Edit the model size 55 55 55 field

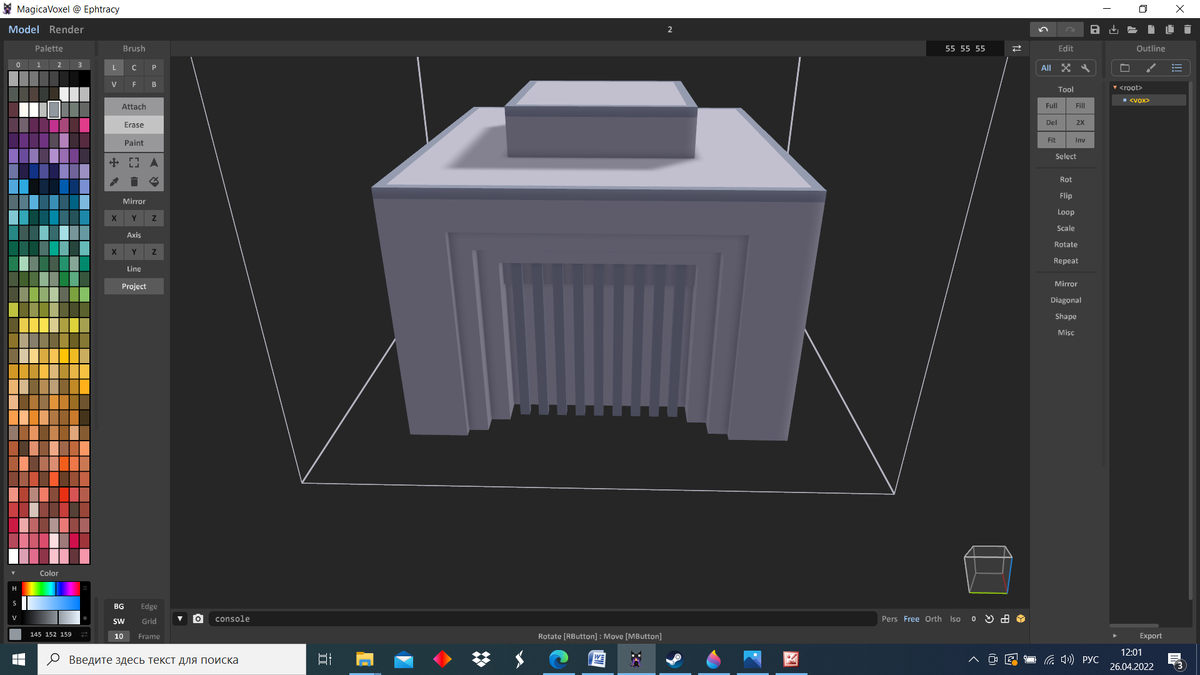(965, 48)
